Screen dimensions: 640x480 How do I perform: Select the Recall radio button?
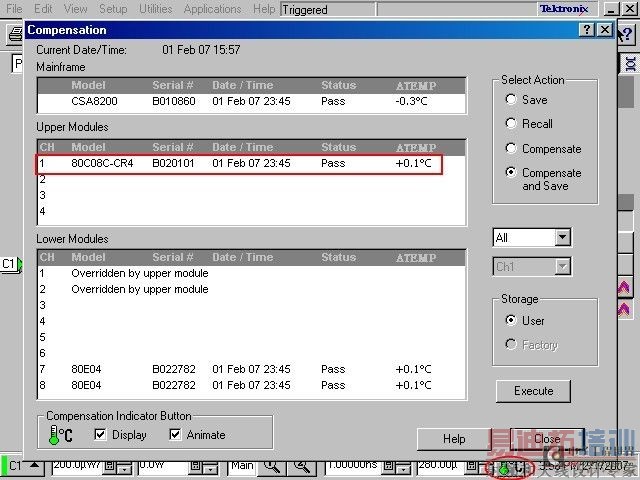(511, 123)
